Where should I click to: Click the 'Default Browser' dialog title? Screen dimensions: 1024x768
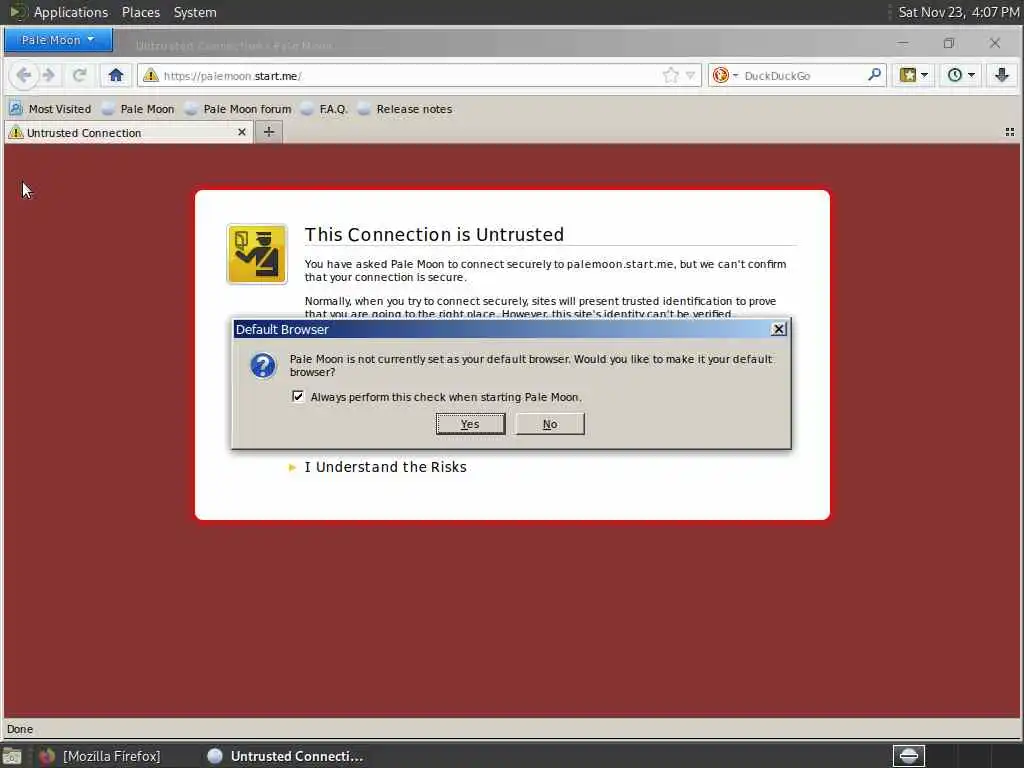282,330
